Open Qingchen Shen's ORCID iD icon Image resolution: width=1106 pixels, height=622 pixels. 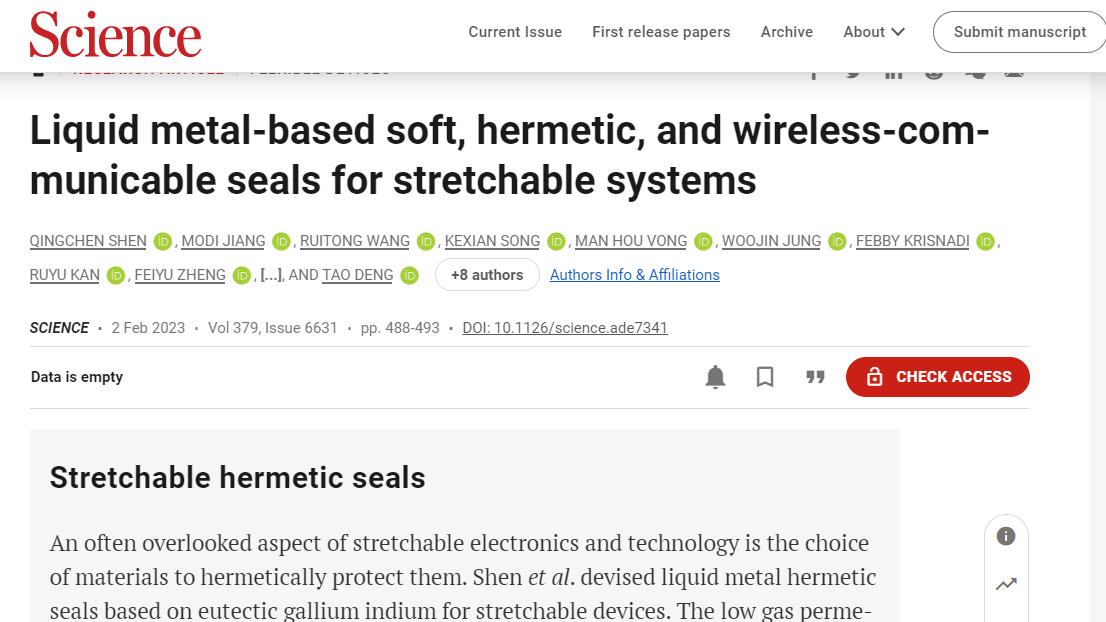point(163,241)
